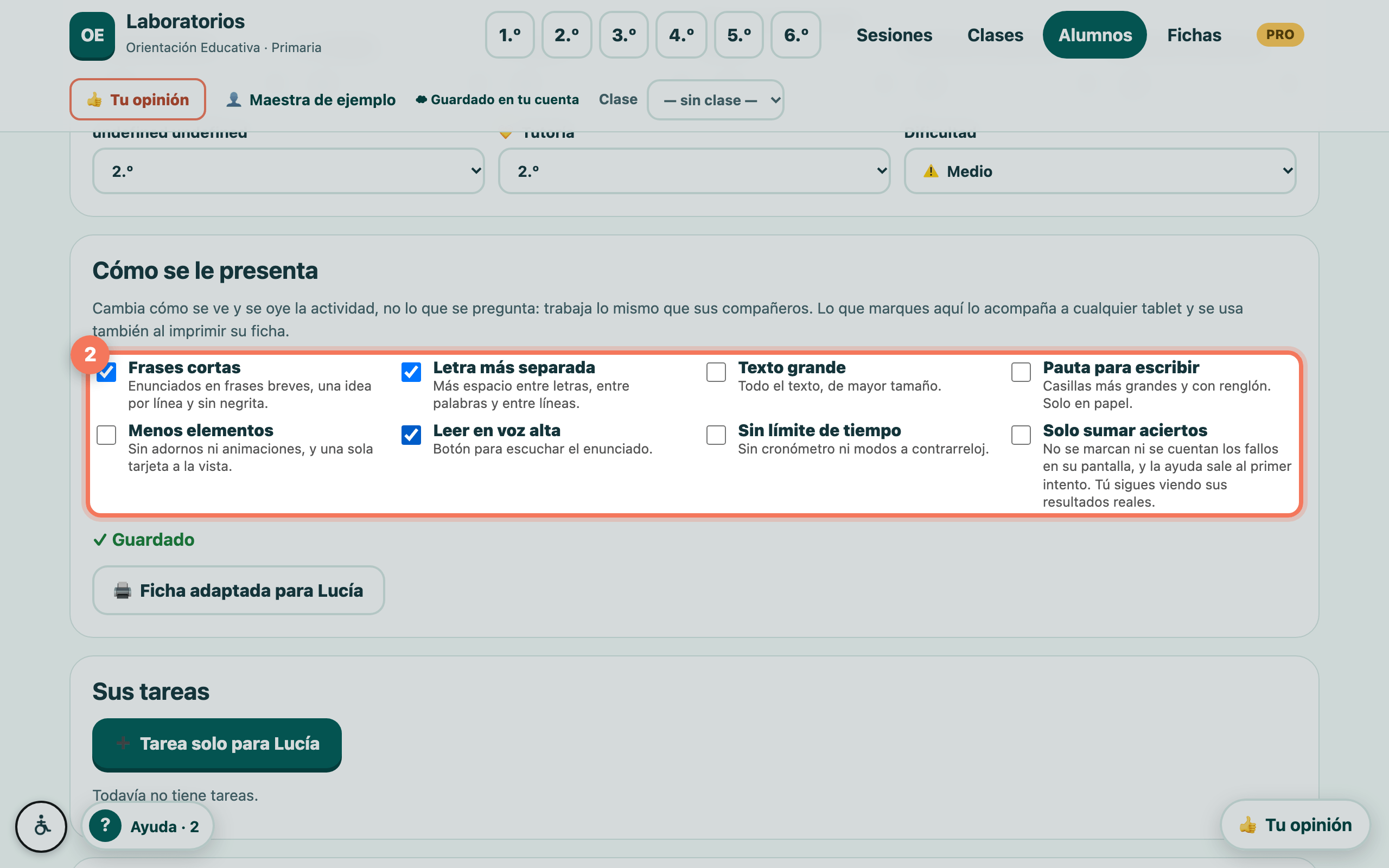Uncheck Frases cortas checkbox
The height and width of the screenshot is (868, 1389).
[107, 372]
